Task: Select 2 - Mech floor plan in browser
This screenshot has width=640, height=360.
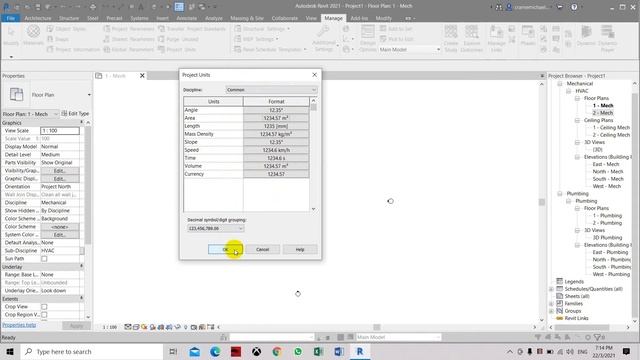Action: point(603,113)
